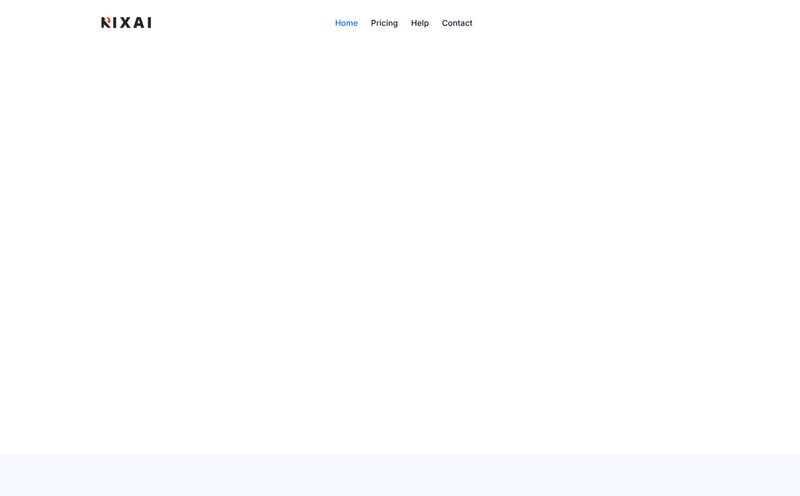Select the Contact nav link
This screenshot has width=800, height=496.
(x=457, y=23)
